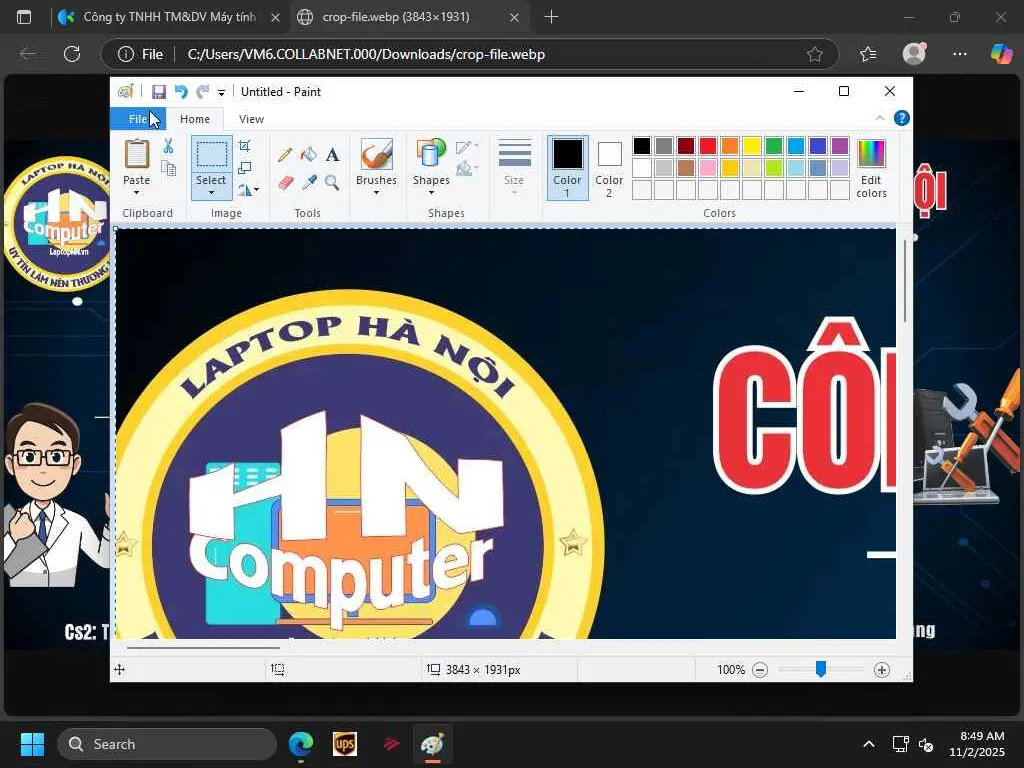Click the Paint horizontal scrollbar
The width and height of the screenshot is (1024, 768).
click(203, 648)
